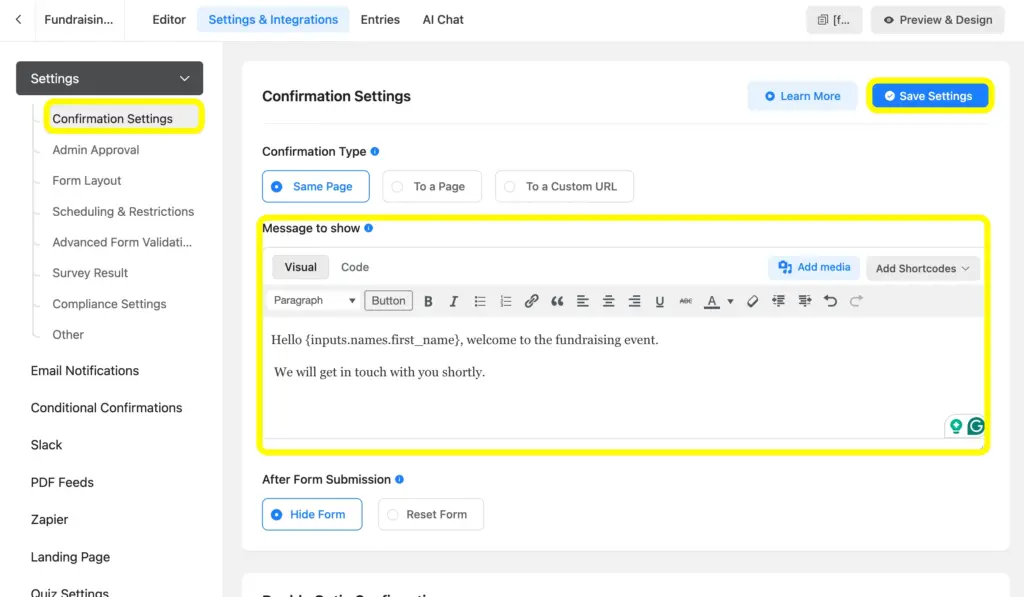Go back using the left arrow
1024x597 pixels.
[x=18, y=20]
